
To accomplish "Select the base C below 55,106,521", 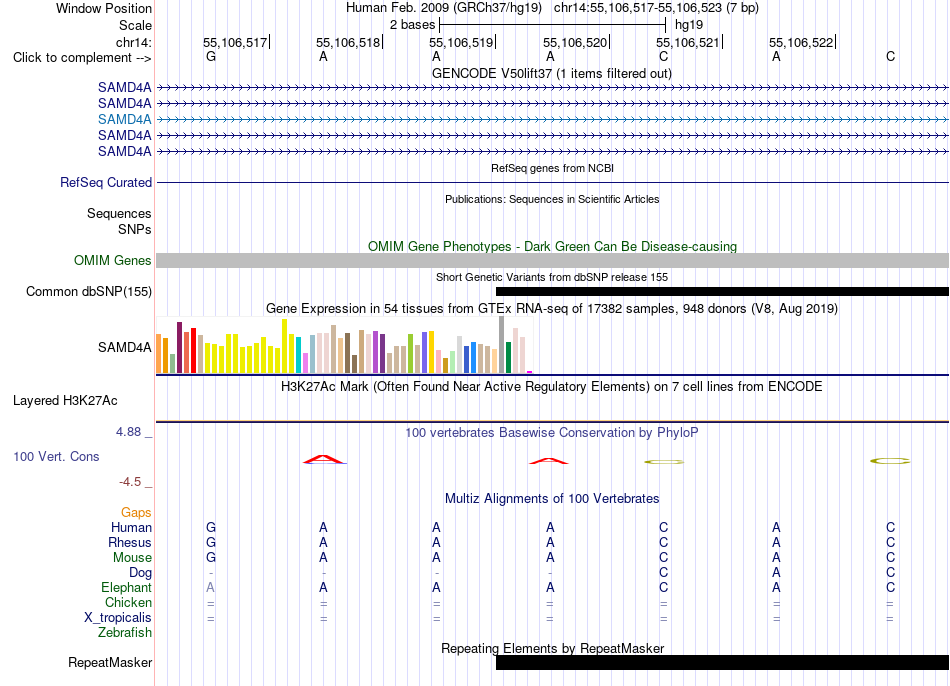I will pyautogui.click(x=663, y=56).
